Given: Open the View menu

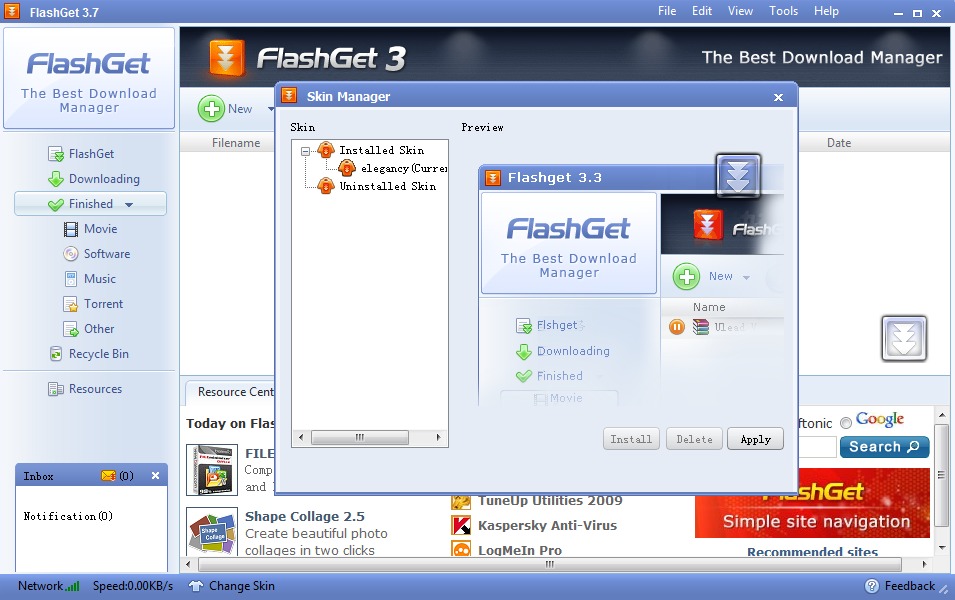Looking at the screenshot, I should (x=740, y=11).
